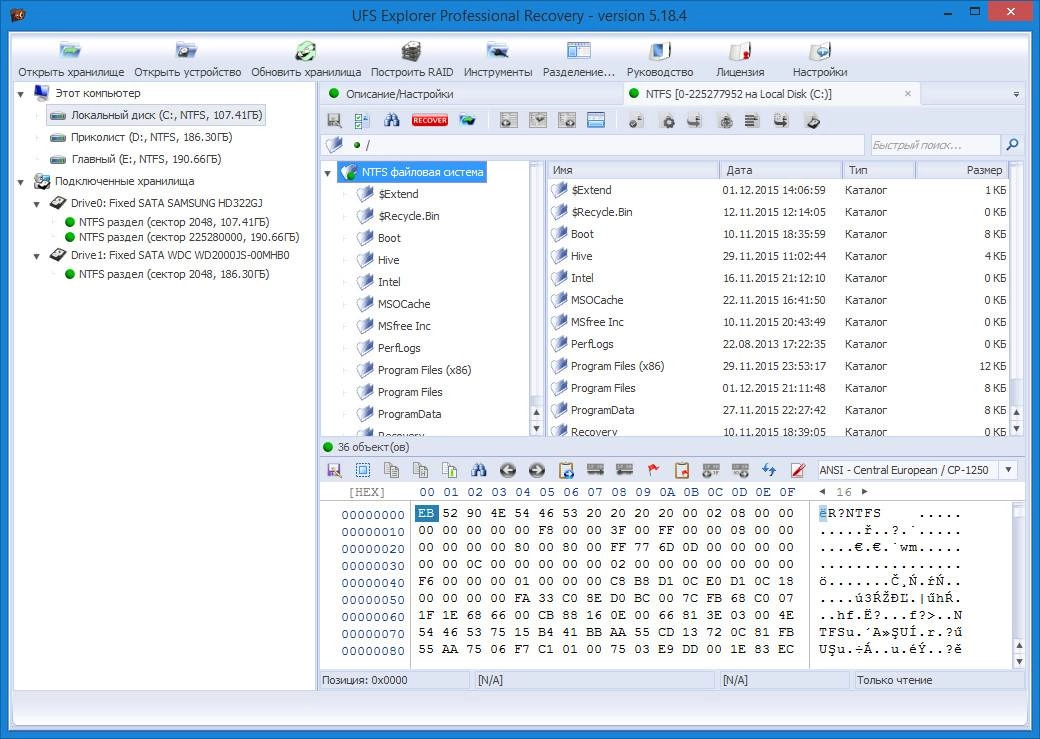Viewport: 1040px width, 739px height.
Task: Increase hex bytes per row with right arrow
Action: click(x=864, y=492)
